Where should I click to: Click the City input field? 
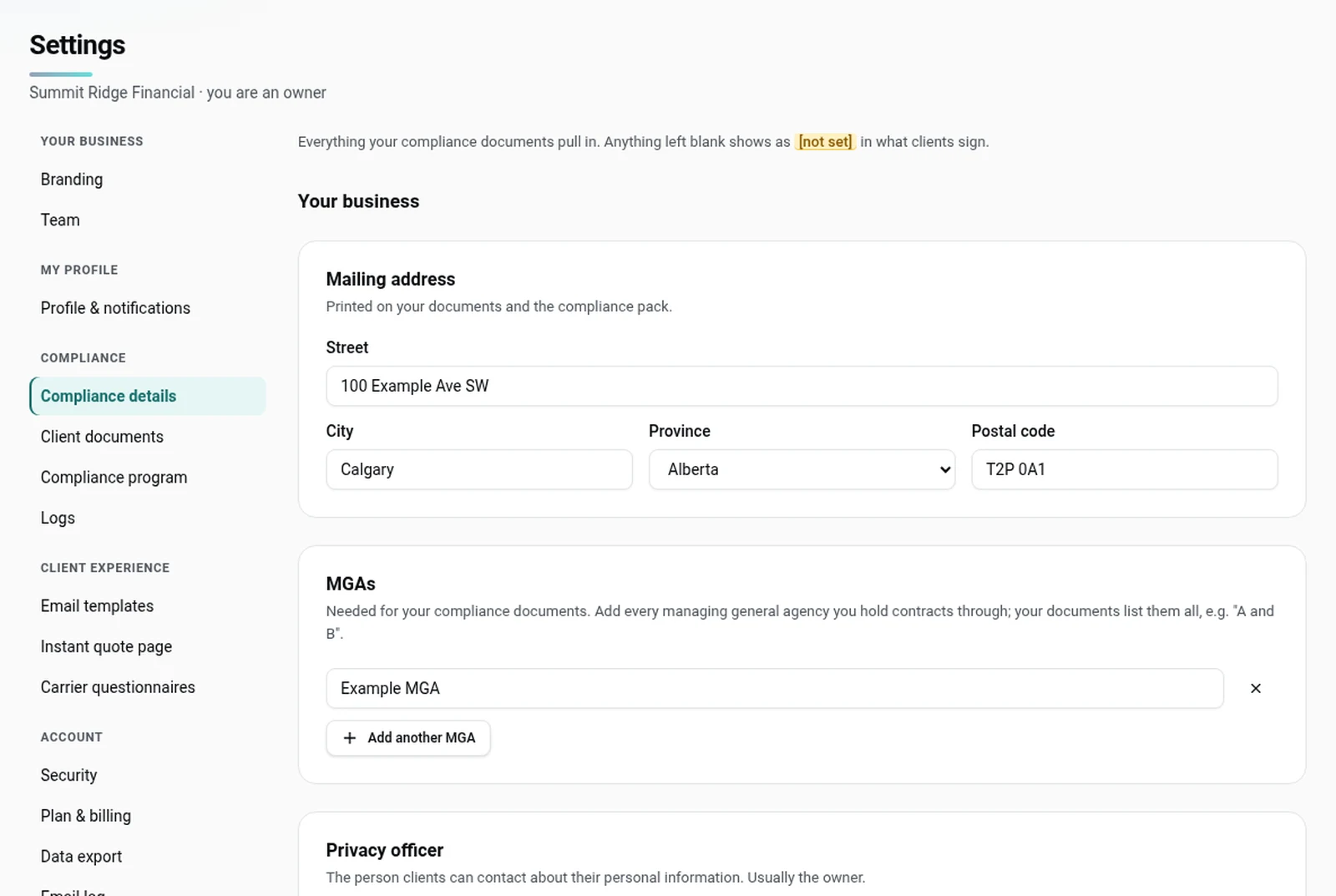[479, 469]
